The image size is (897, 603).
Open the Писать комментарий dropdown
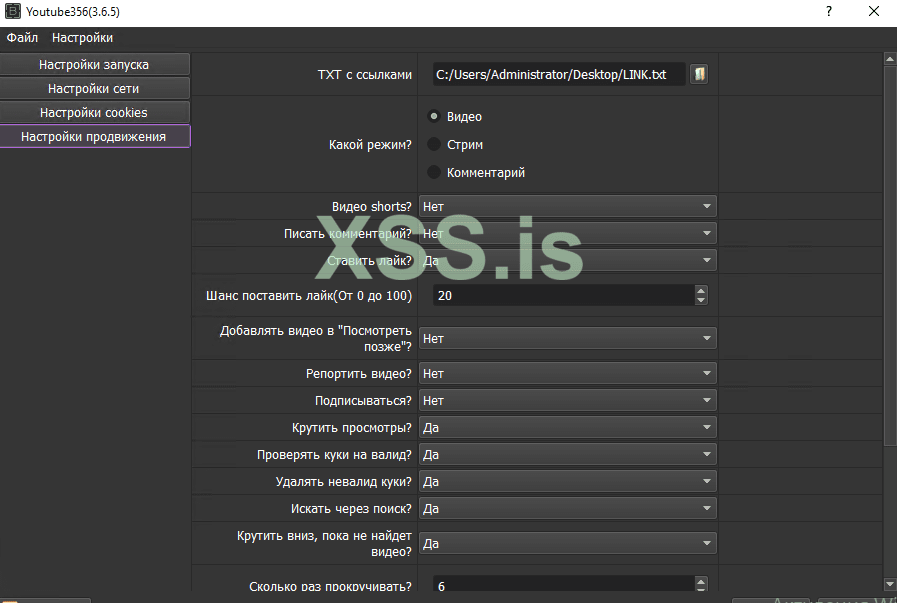(x=567, y=233)
